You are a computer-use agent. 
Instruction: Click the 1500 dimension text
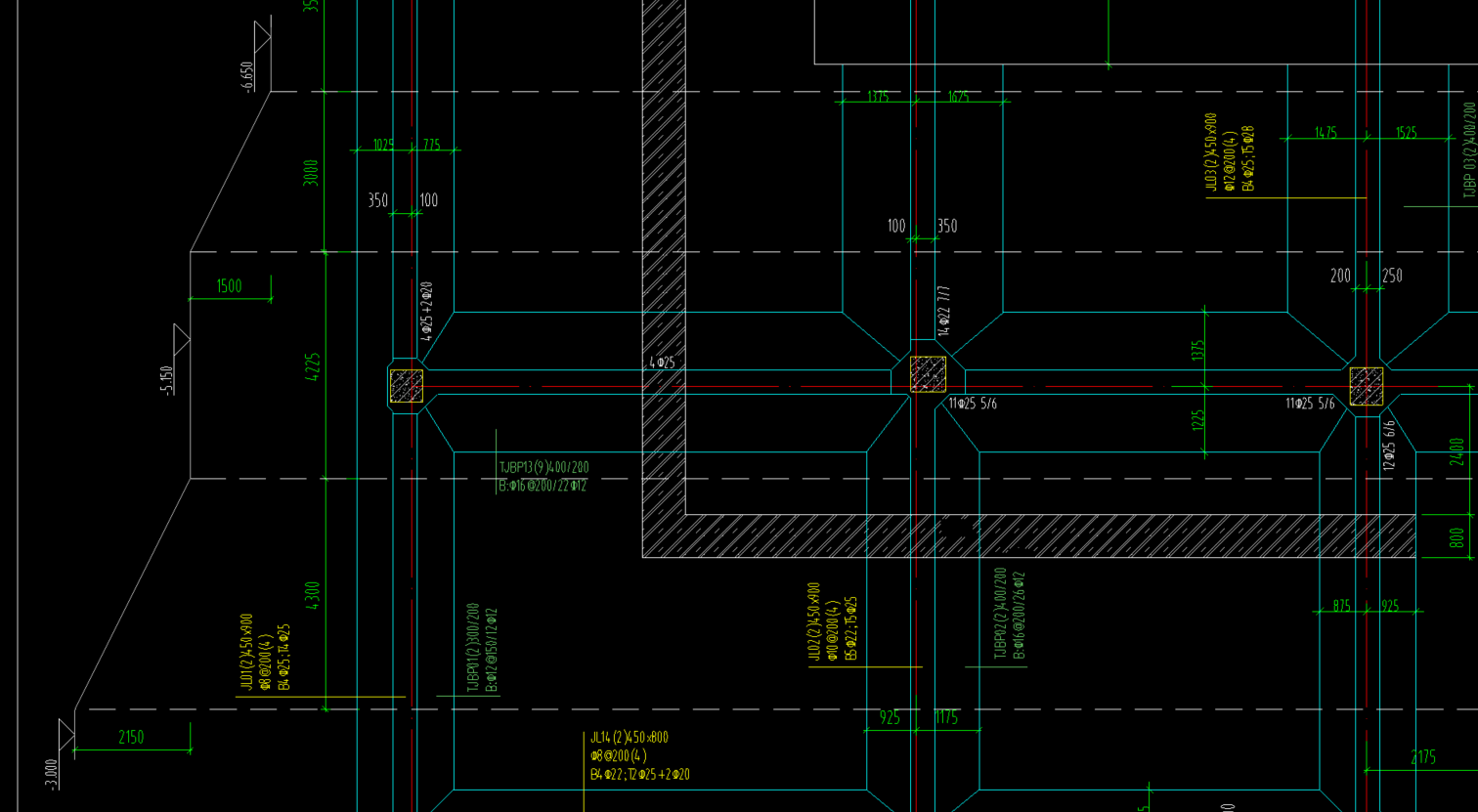pyautogui.click(x=229, y=286)
